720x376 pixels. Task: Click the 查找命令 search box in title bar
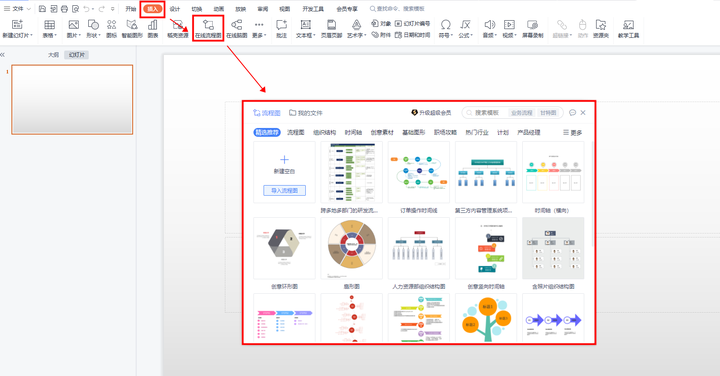(x=397, y=9)
